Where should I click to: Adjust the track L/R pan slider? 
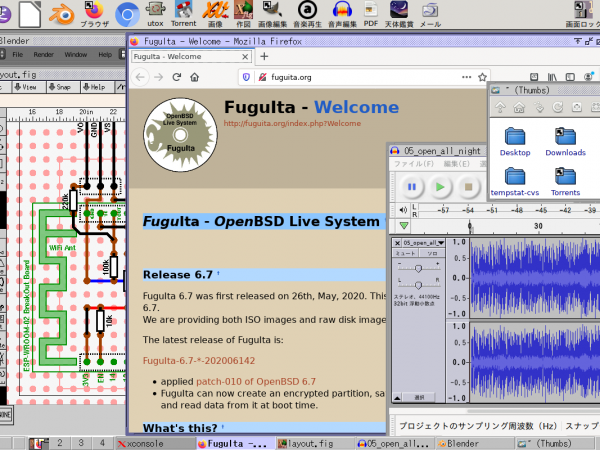point(419,285)
